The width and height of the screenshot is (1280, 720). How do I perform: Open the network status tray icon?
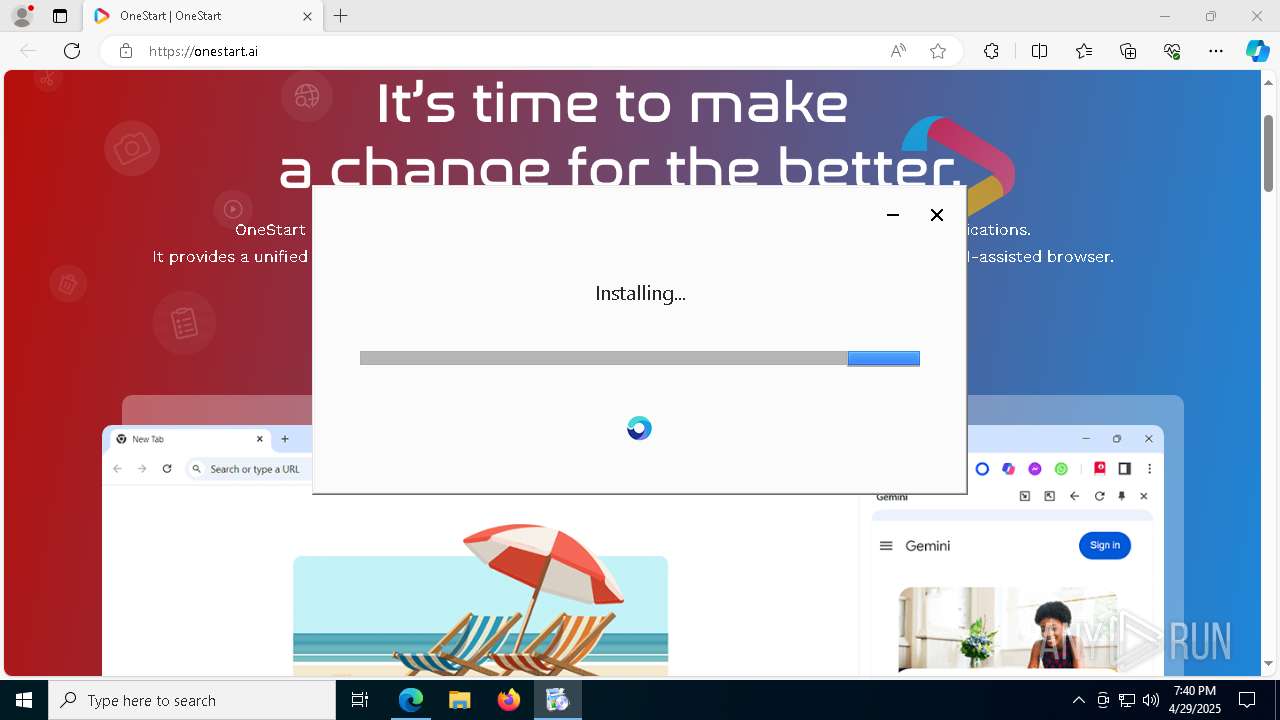click(x=1127, y=700)
